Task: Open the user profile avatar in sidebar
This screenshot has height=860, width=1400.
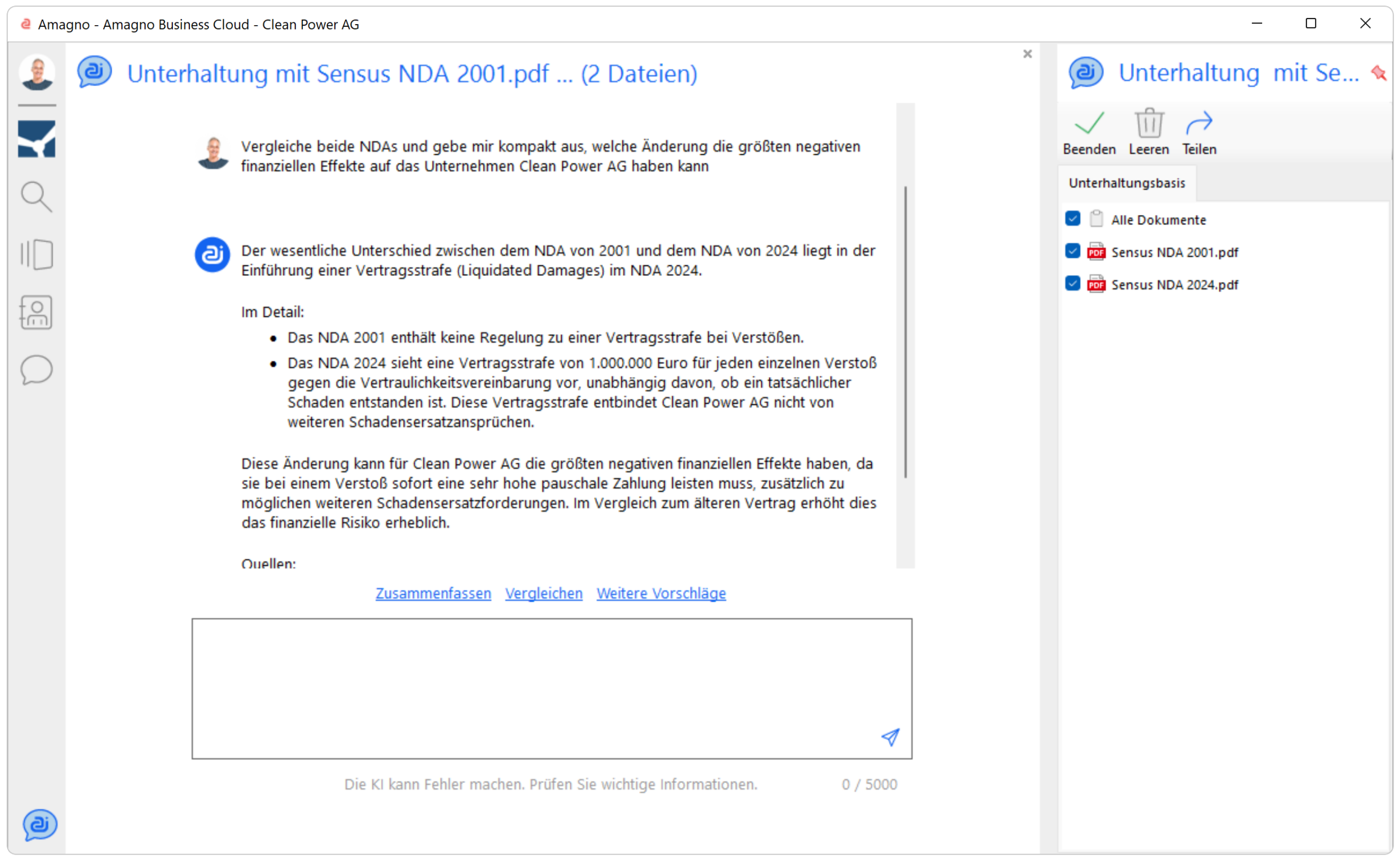Action: point(37,72)
